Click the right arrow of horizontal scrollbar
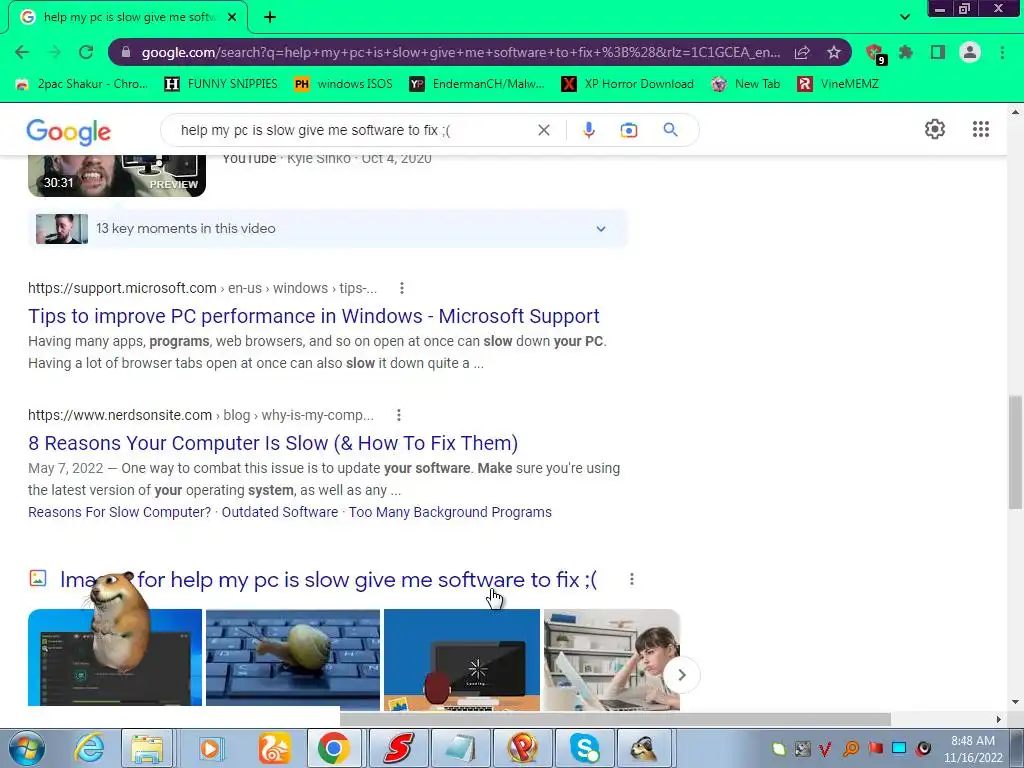 pyautogui.click(x=998, y=719)
